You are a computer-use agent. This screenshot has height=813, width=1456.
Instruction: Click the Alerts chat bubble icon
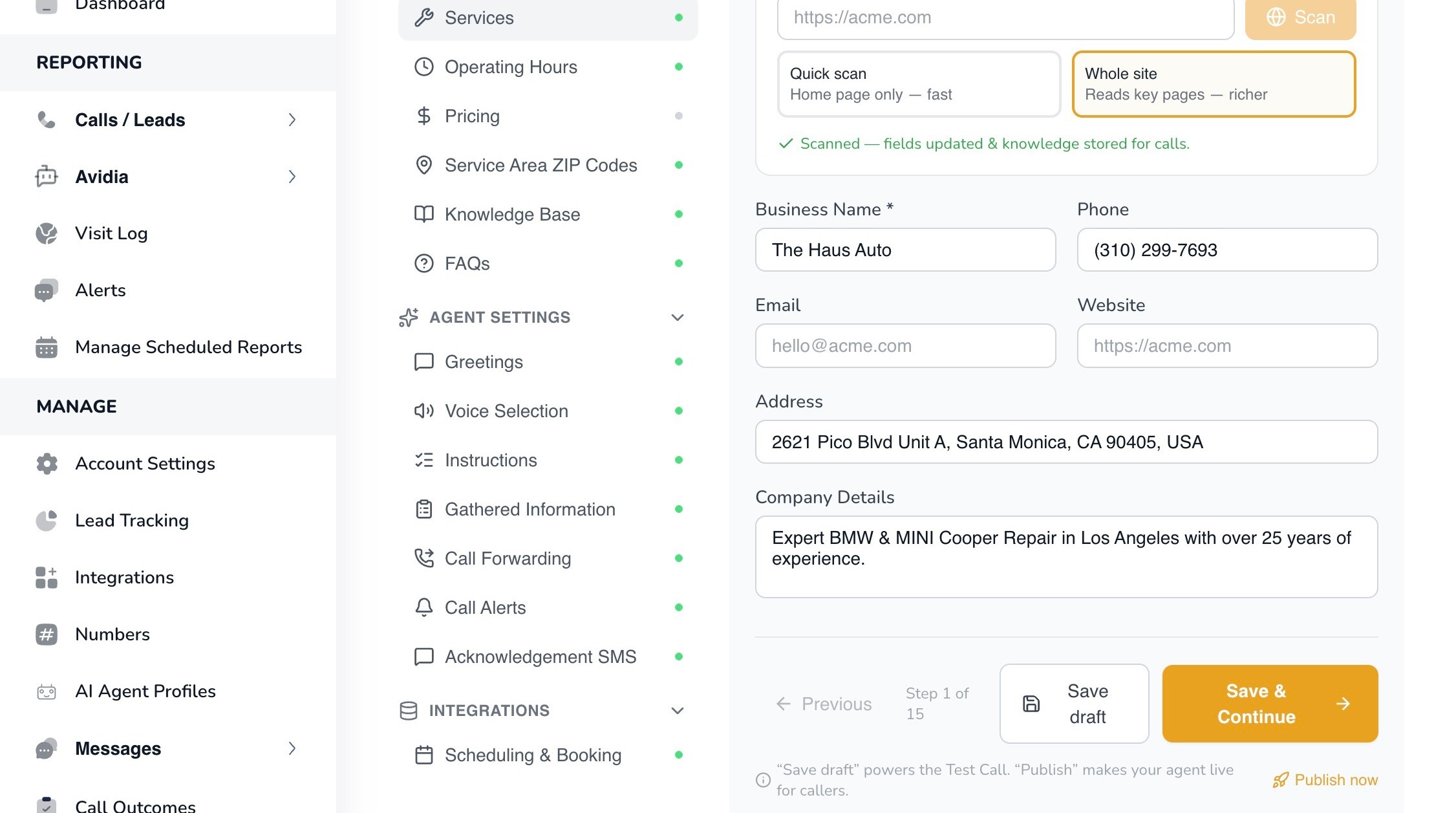point(46,290)
